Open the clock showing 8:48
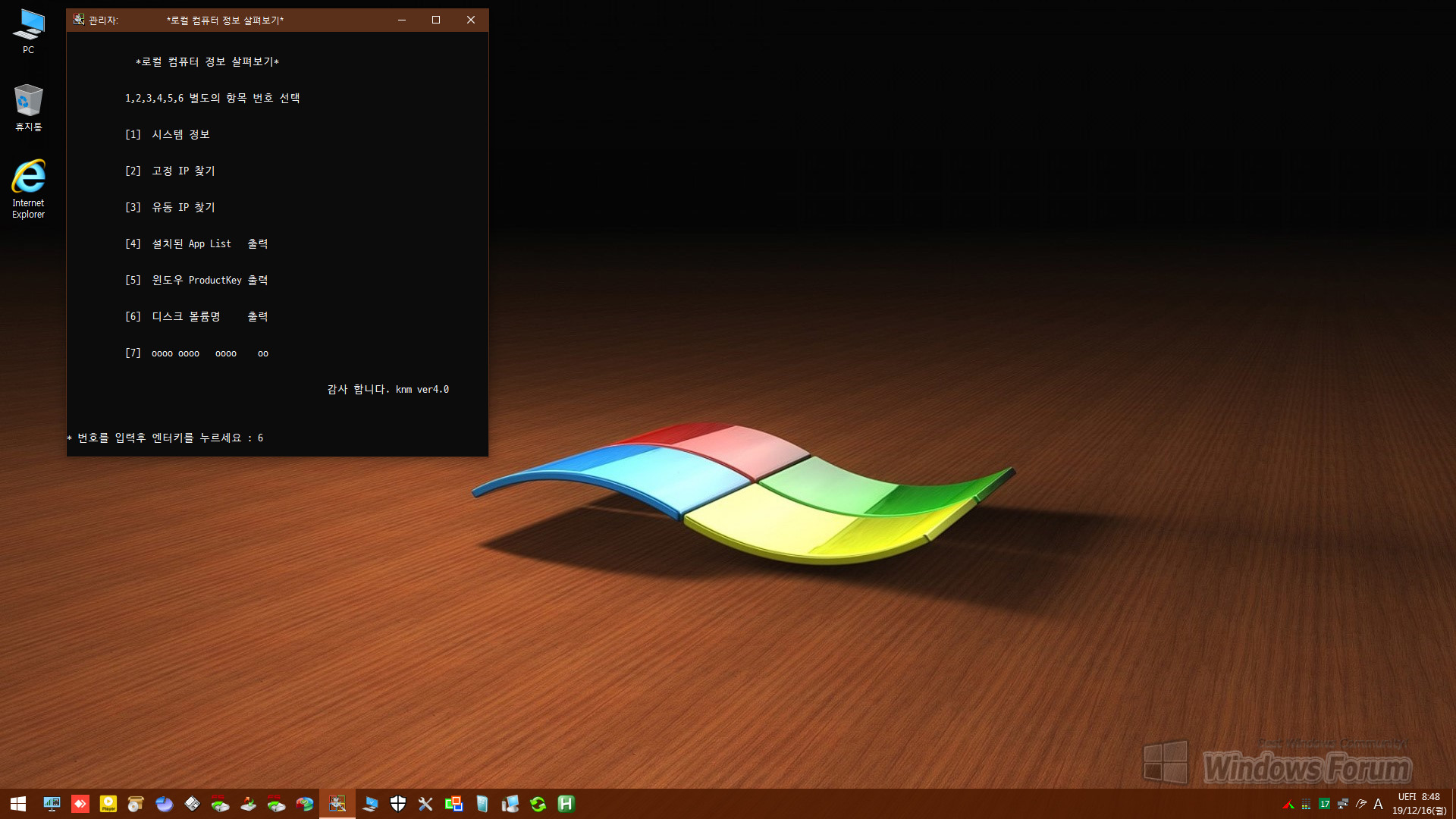 click(1419, 804)
